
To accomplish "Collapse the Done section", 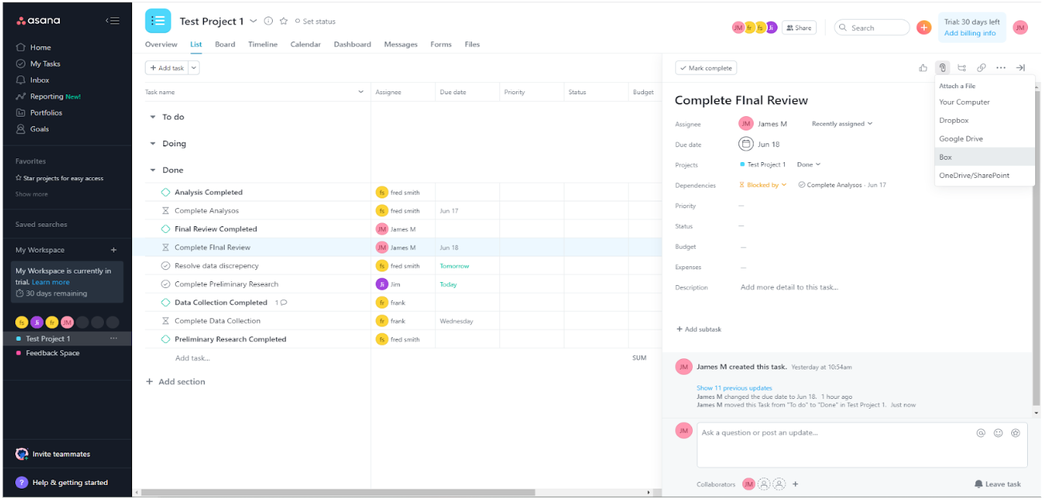I will tap(153, 170).
